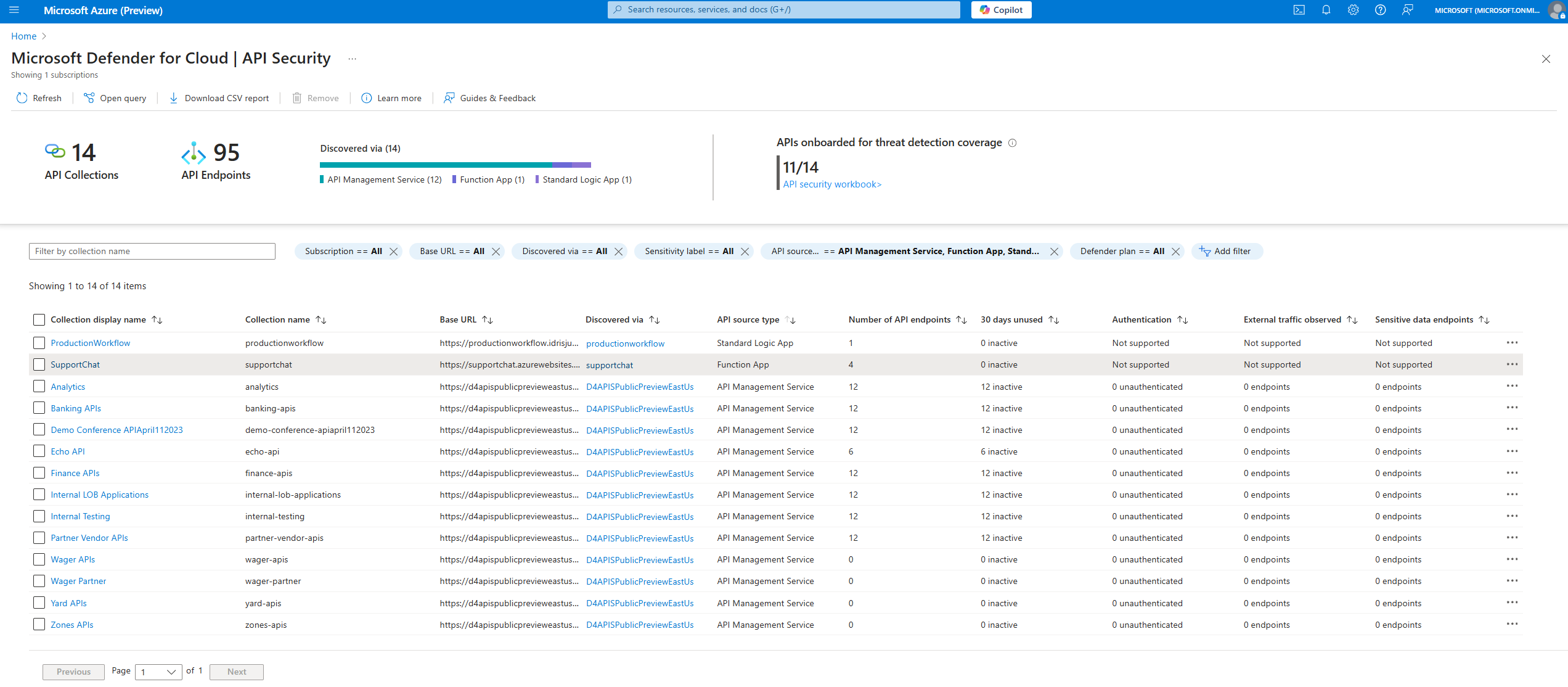Open Guides & Feedback

(x=489, y=97)
